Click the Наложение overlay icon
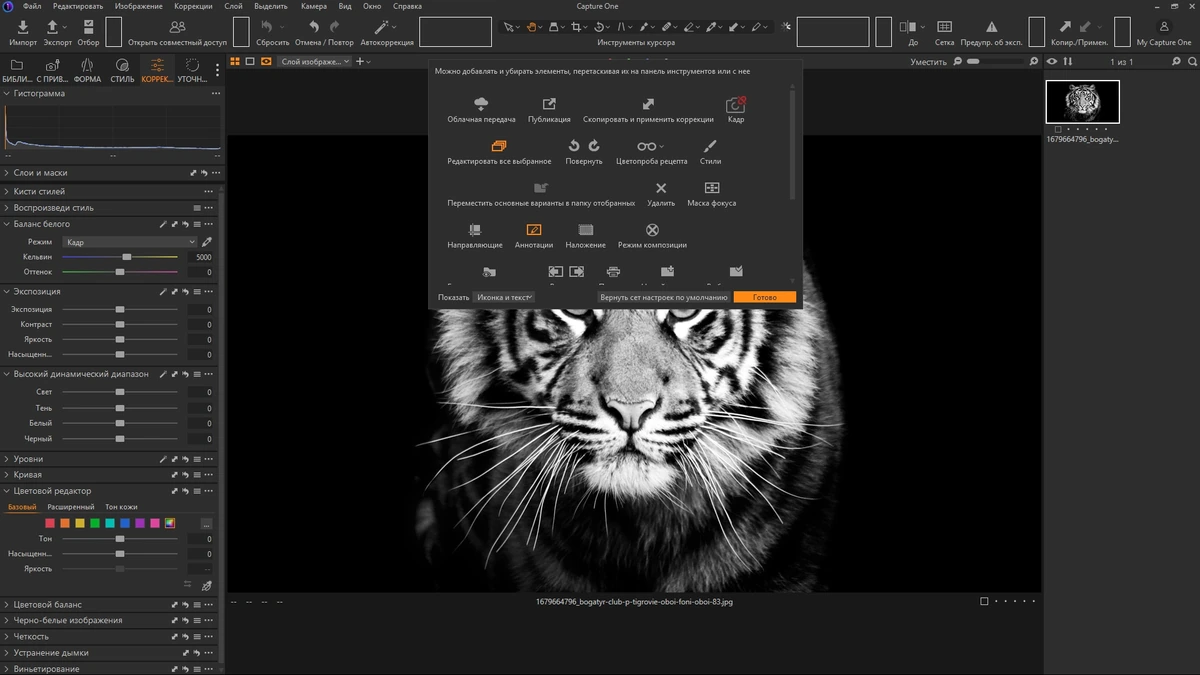Image resolution: width=1200 pixels, height=675 pixels. [586, 230]
